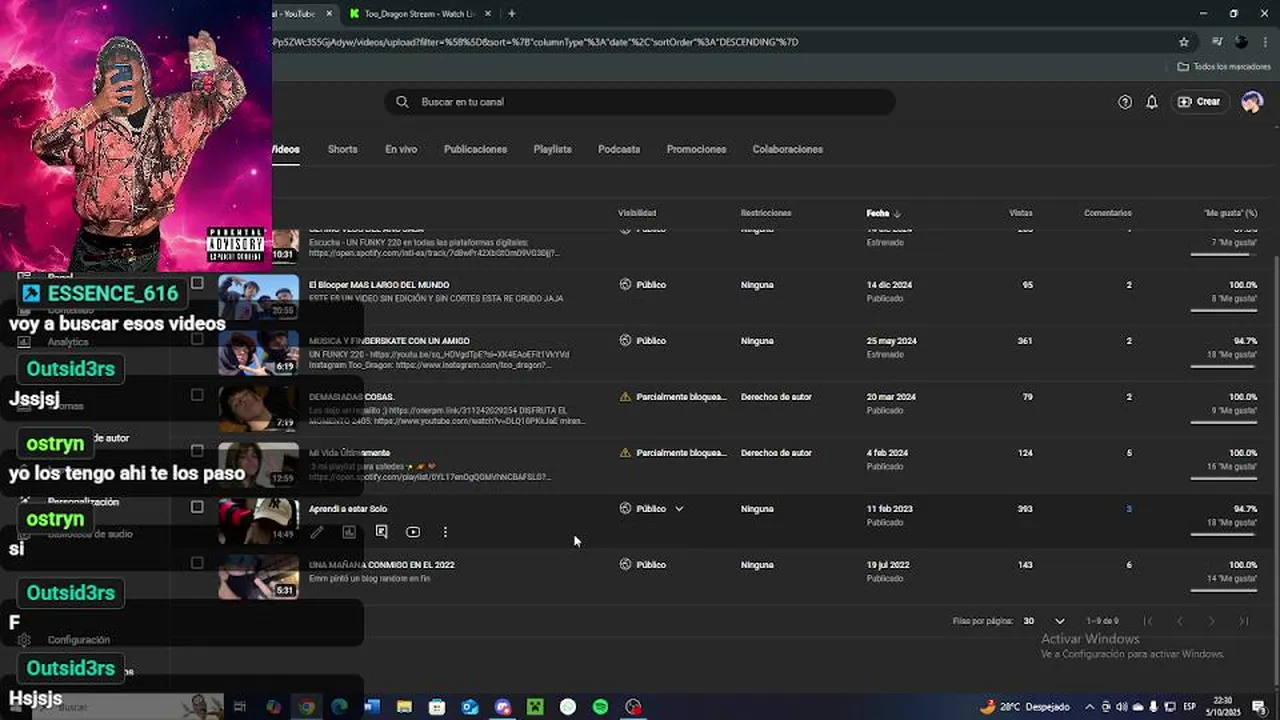Switch to the Publicaciones tab
Image resolution: width=1280 pixels, height=720 pixels.
coord(475,149)
